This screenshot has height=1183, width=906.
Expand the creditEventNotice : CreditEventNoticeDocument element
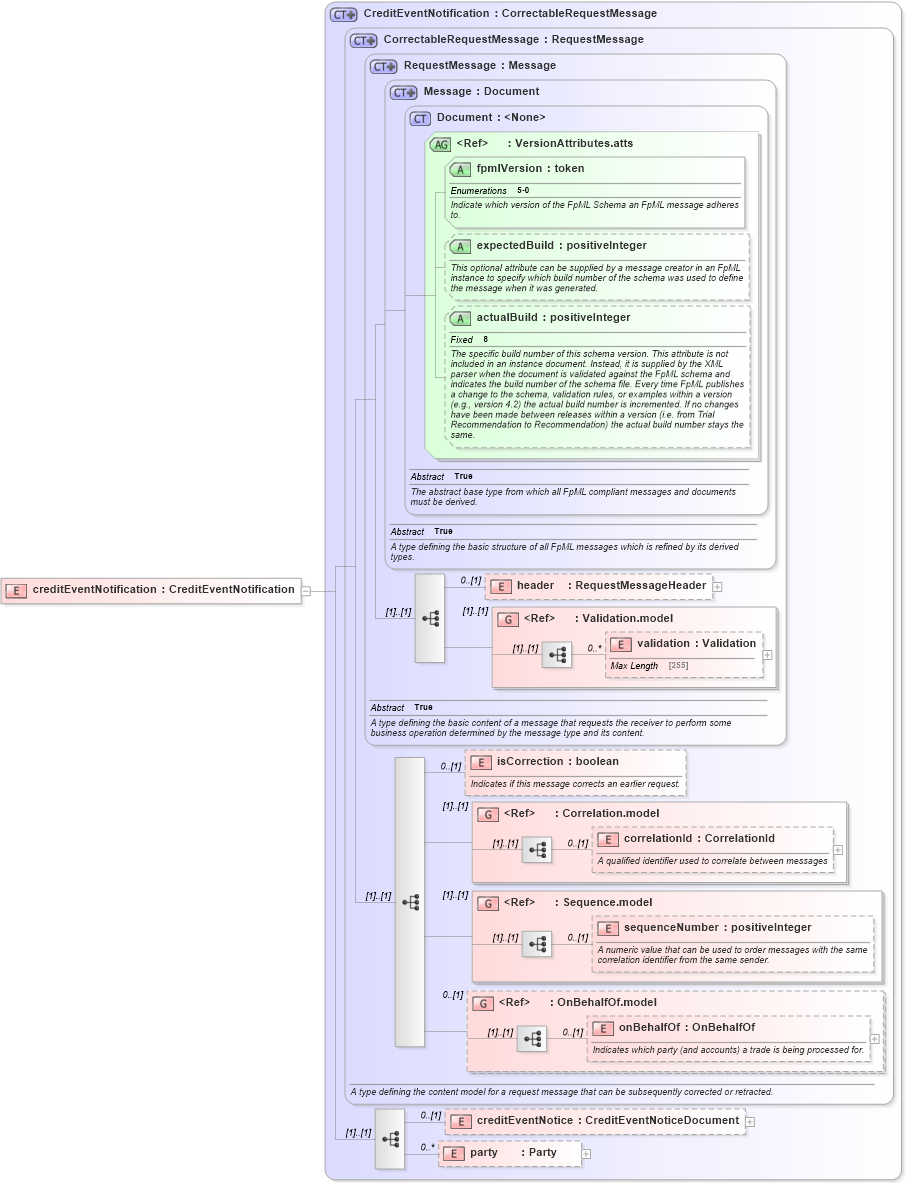[750, 1122]
